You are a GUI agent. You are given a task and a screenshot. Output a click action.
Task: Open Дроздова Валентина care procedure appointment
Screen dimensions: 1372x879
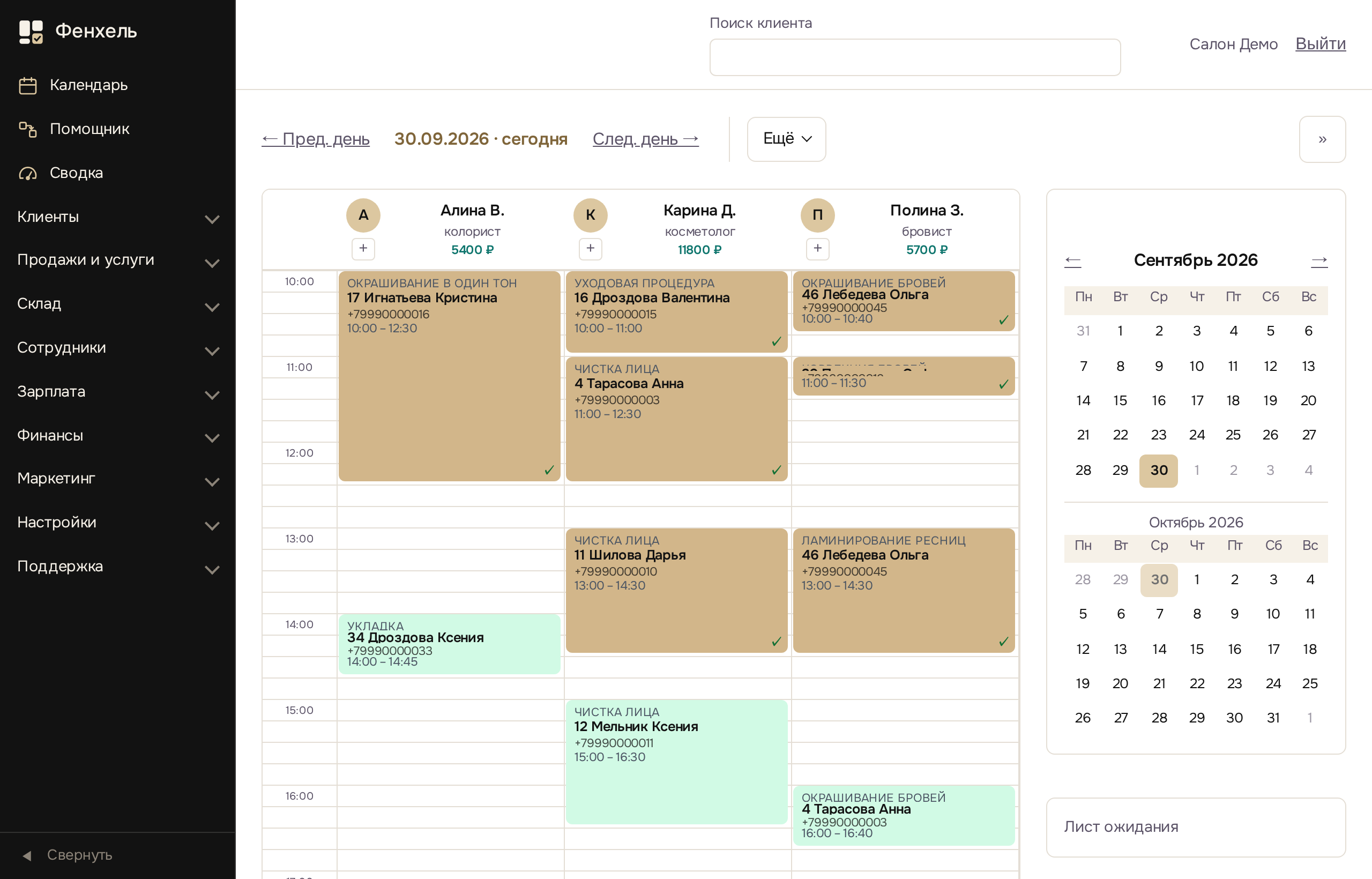[676, 311]
